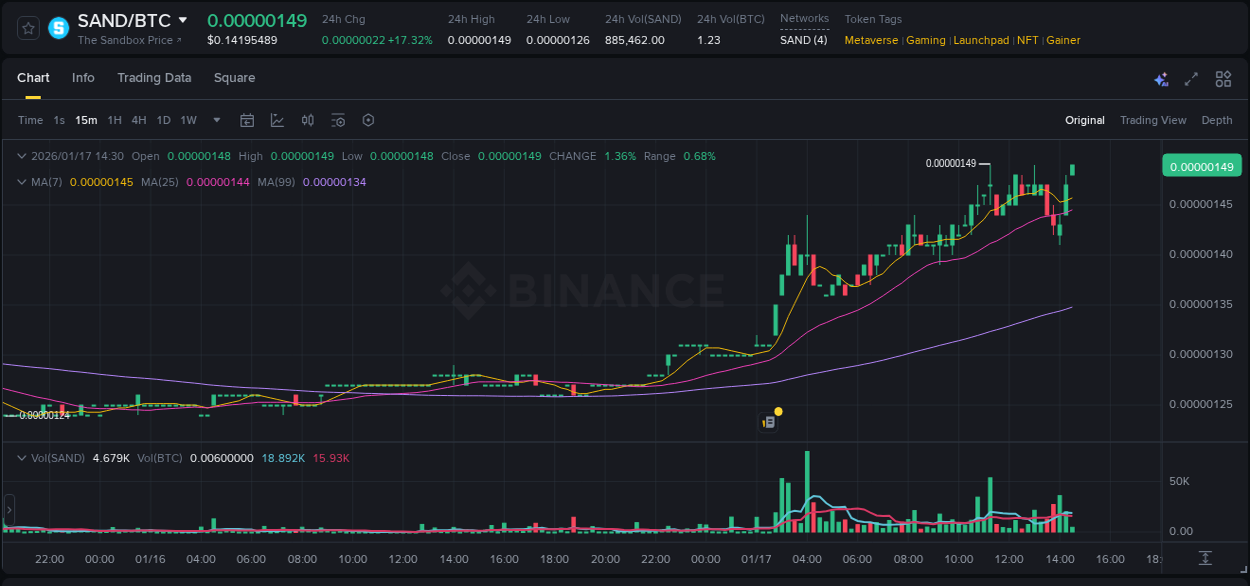
Task: Open the chart settings hexagon icon
Action: 368,120
